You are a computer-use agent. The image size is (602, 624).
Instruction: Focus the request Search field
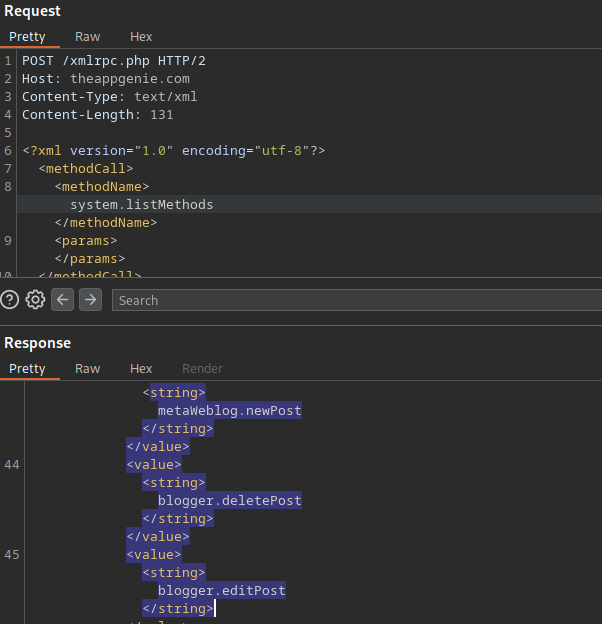pyautogui.click(x=357, y=300)
